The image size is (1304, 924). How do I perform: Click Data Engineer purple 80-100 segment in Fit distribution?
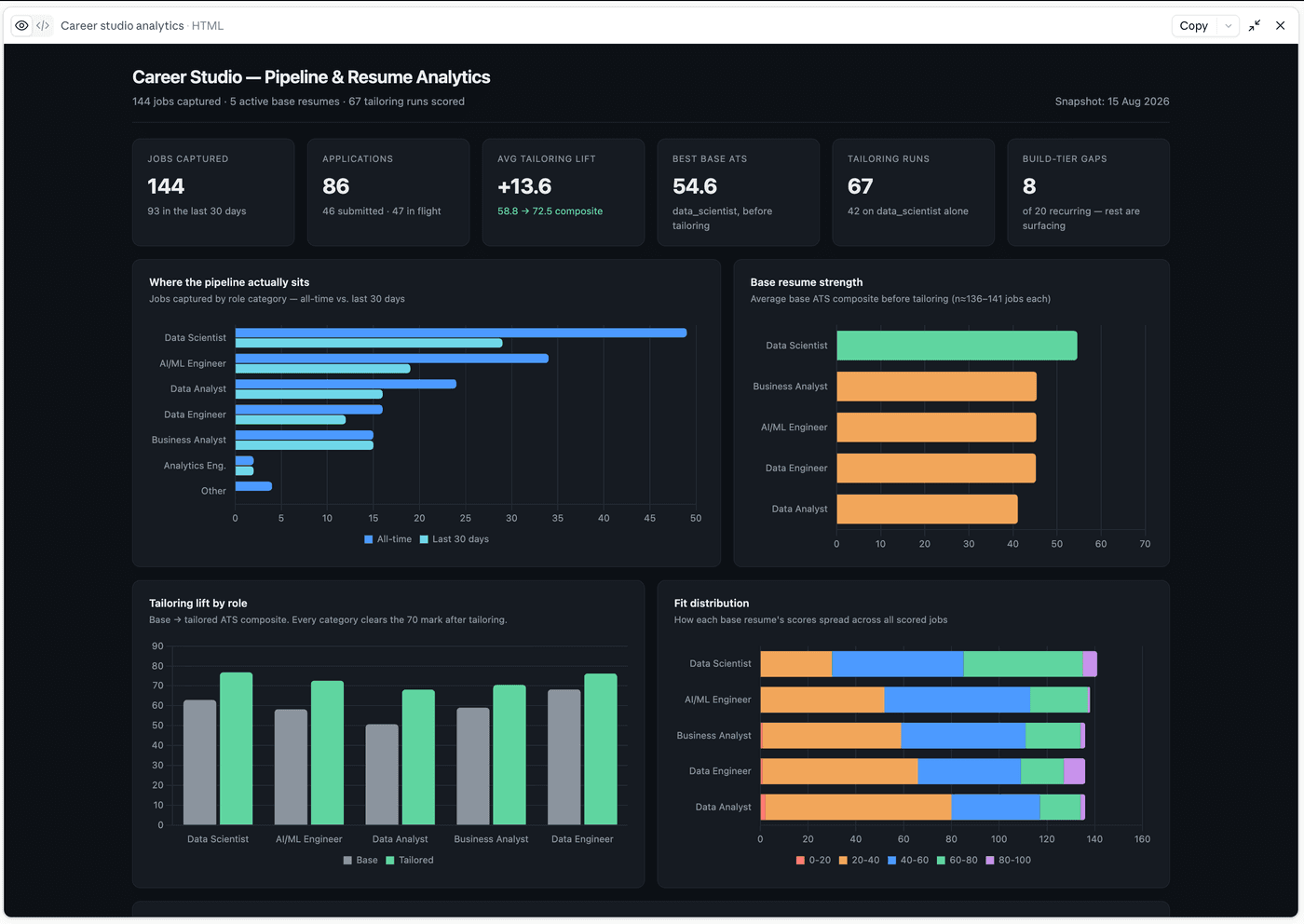tap(1074, 771)
